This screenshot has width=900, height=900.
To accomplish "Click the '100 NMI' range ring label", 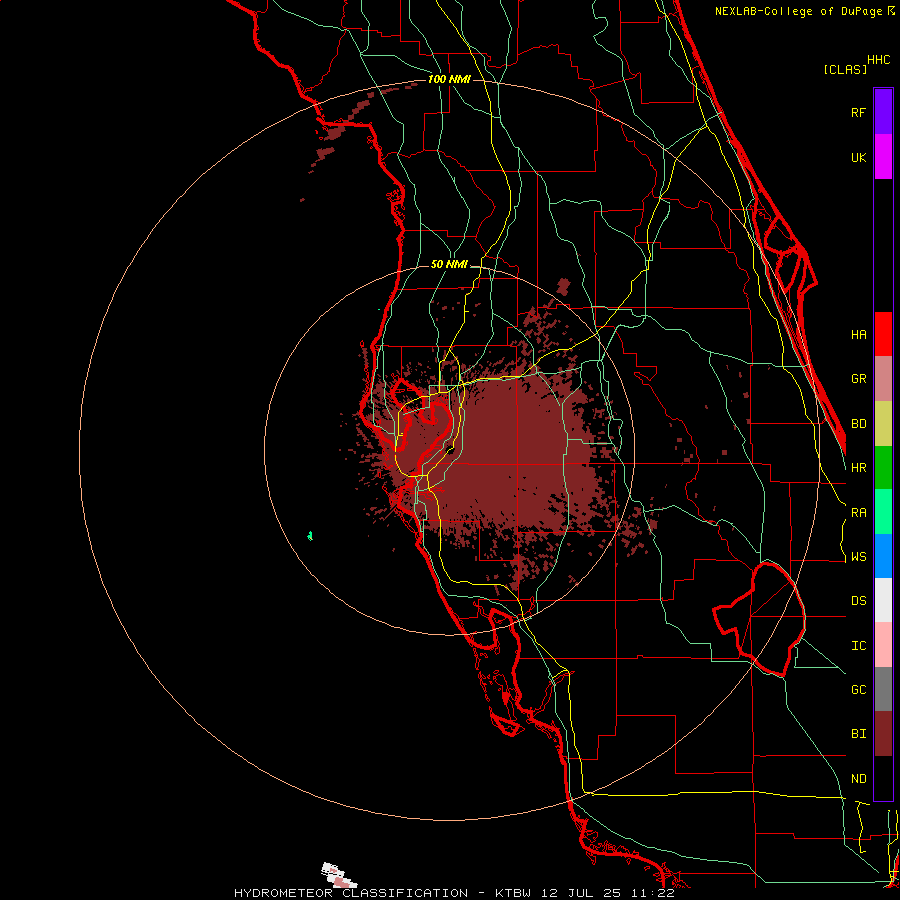I will click(x=449, y=79).
